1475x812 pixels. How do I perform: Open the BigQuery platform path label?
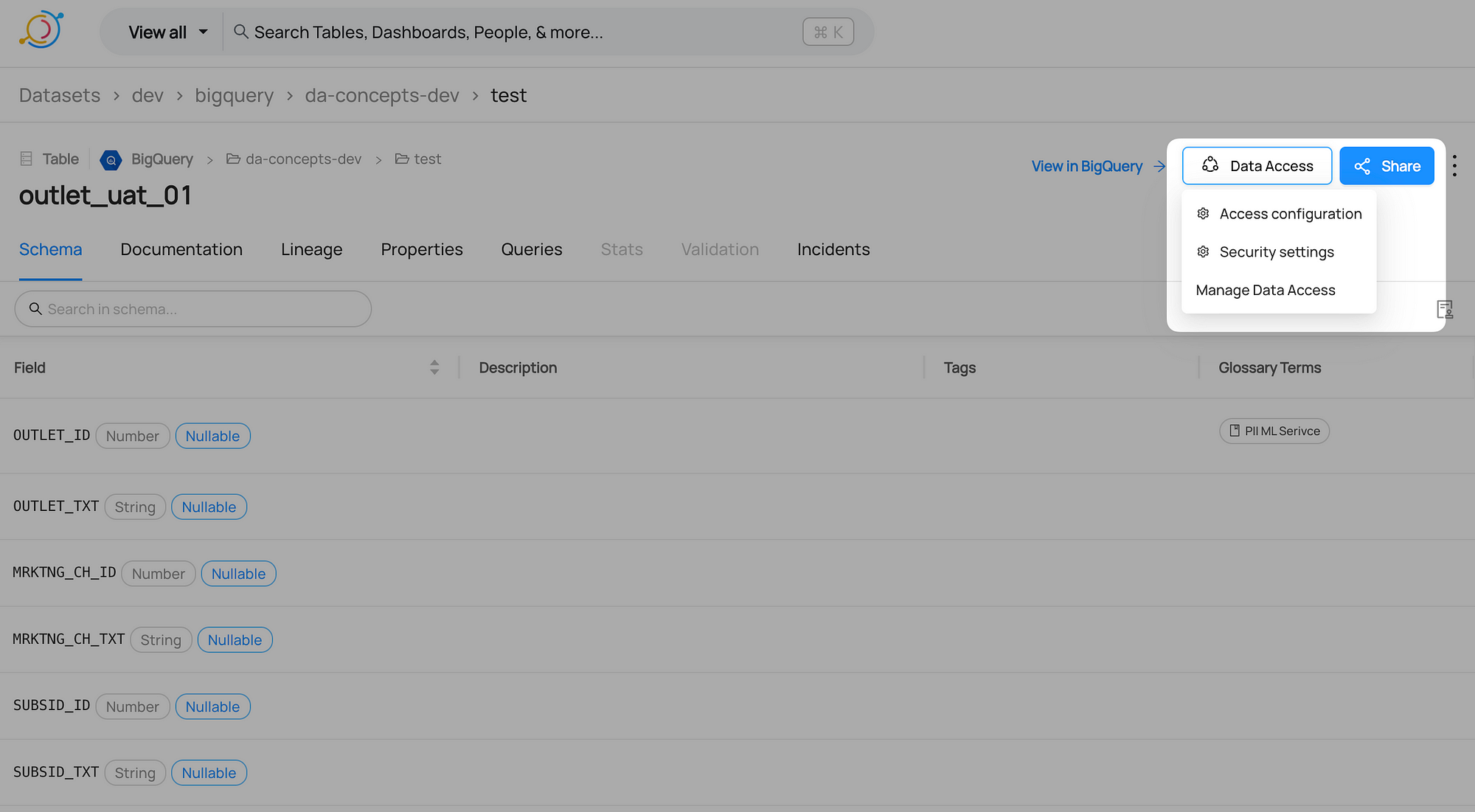pos(162,159)
